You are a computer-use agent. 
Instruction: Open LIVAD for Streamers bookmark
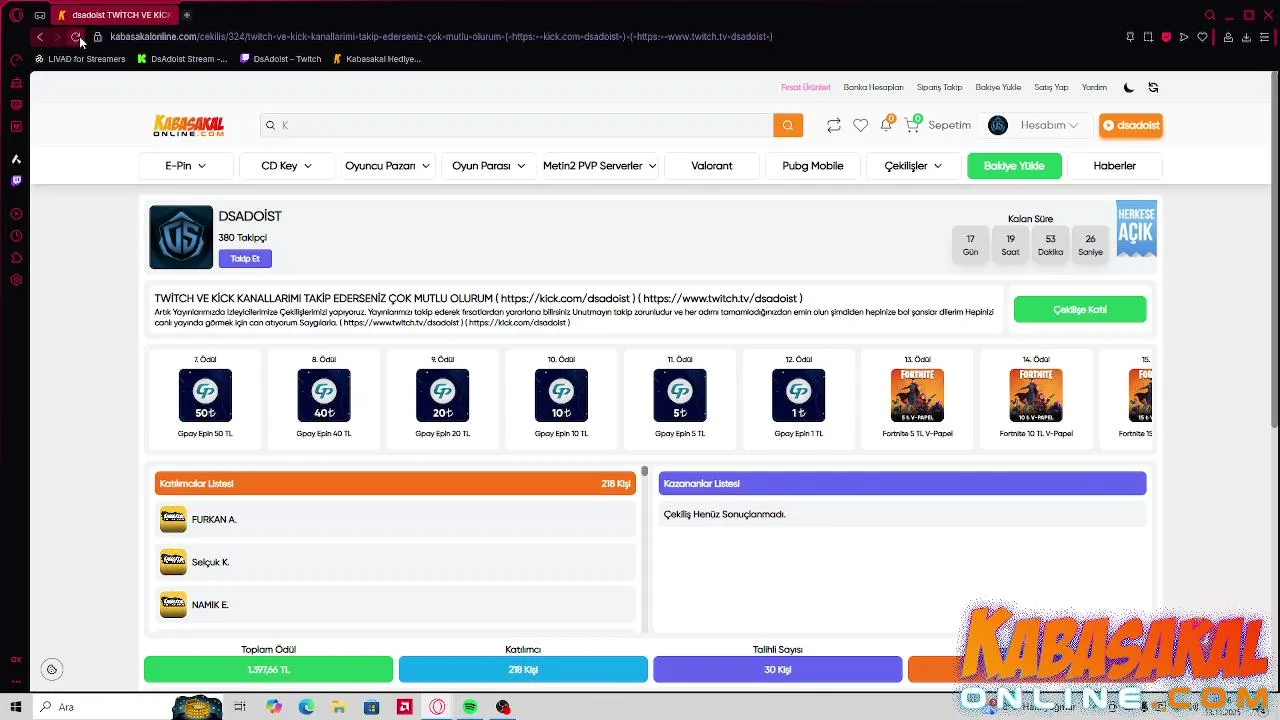[x=80, y=59]
